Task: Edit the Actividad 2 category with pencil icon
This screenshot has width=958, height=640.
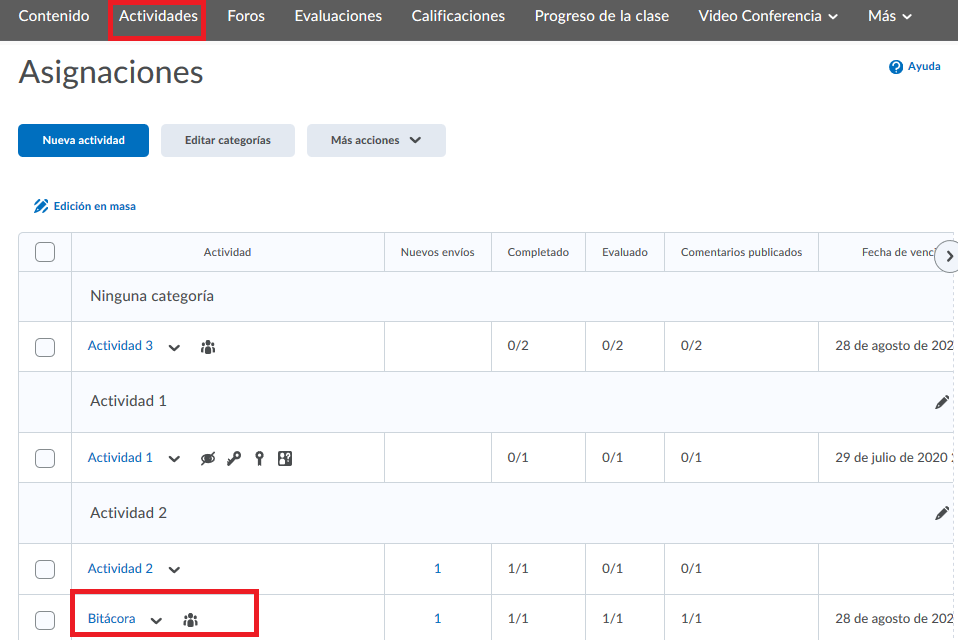Action: pos(941,513)
